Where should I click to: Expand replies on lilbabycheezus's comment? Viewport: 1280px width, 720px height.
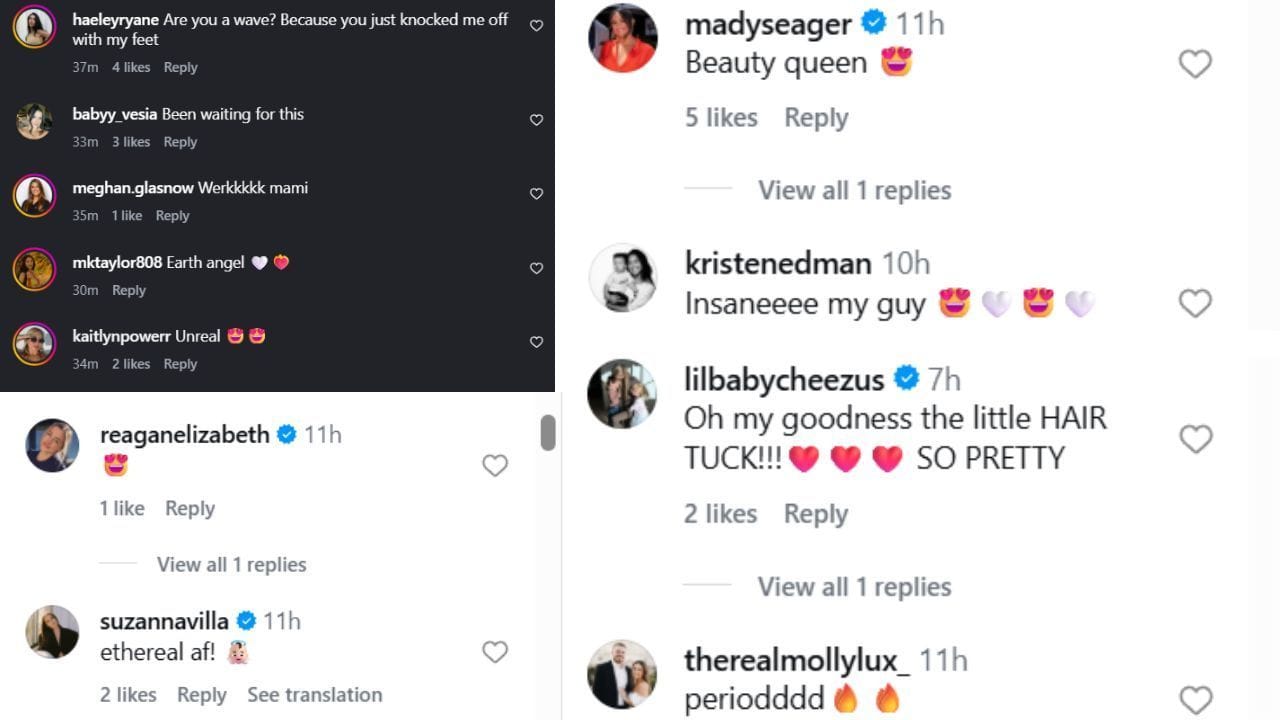[855, 587]
